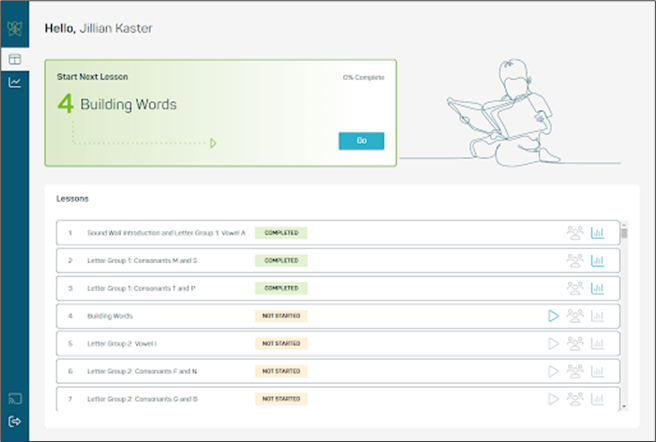The height and width of the screenshot is (442, 656).
Task: Play lesson 4 Building Words
Action: point(553,316)
